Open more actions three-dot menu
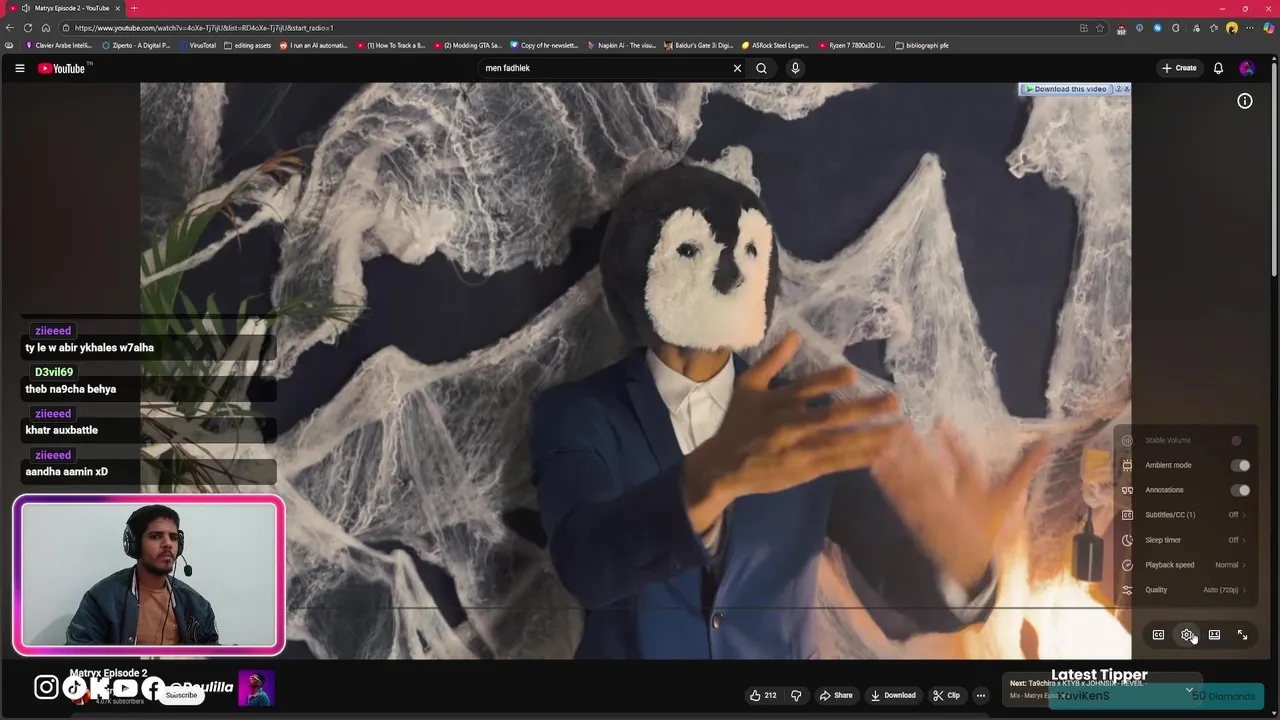Viewport: 1280px width, 720px height. tap(980, 695)
